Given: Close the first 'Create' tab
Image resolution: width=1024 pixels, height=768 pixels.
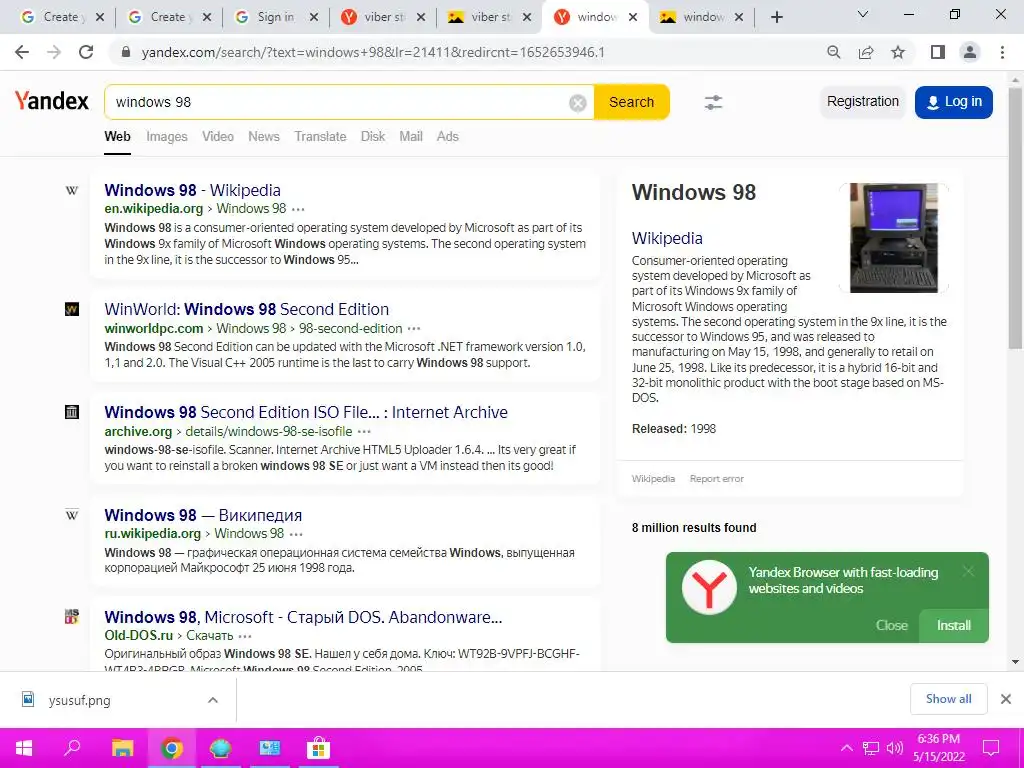Looking at the screenshot, I should tap(99, 18).
